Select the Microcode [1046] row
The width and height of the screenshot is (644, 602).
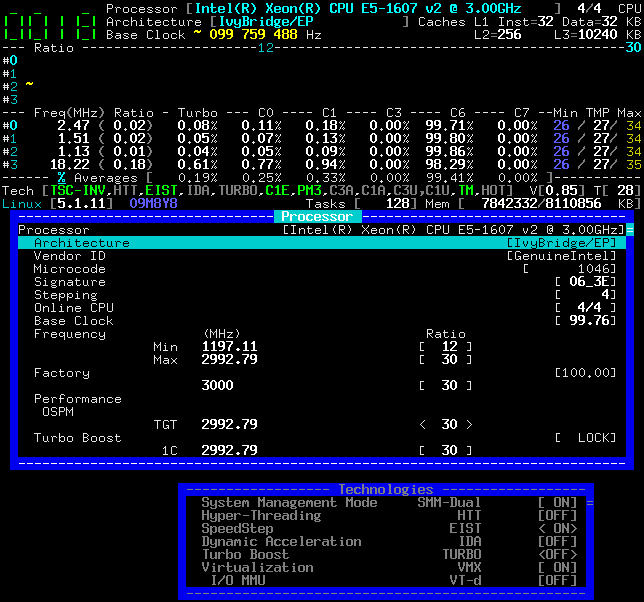(322, 269)
